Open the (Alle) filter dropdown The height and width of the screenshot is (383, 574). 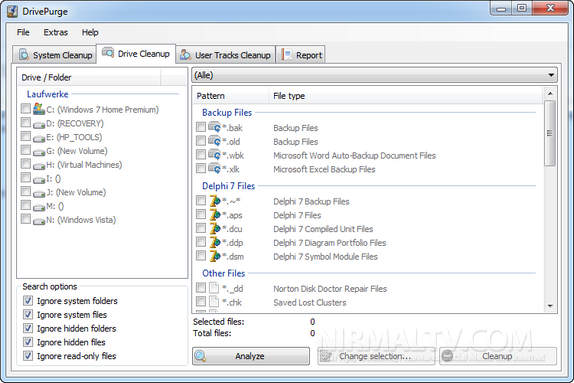(x=374, y=75)
